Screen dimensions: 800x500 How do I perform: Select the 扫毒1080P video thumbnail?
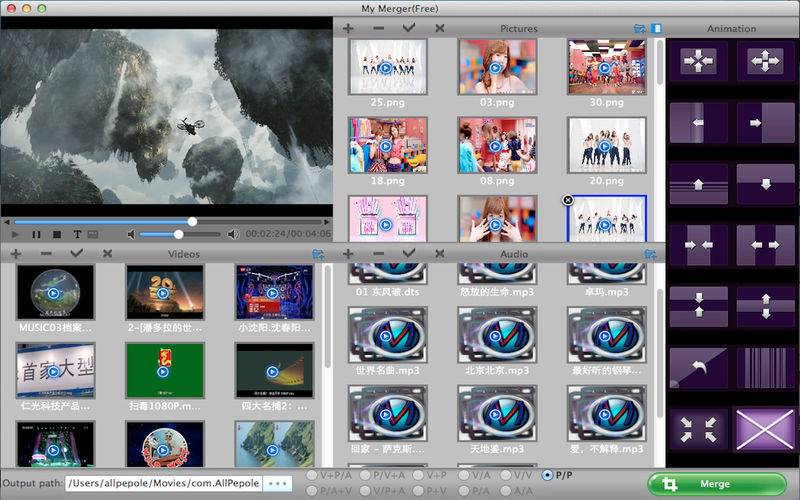(x=165, y=371)
